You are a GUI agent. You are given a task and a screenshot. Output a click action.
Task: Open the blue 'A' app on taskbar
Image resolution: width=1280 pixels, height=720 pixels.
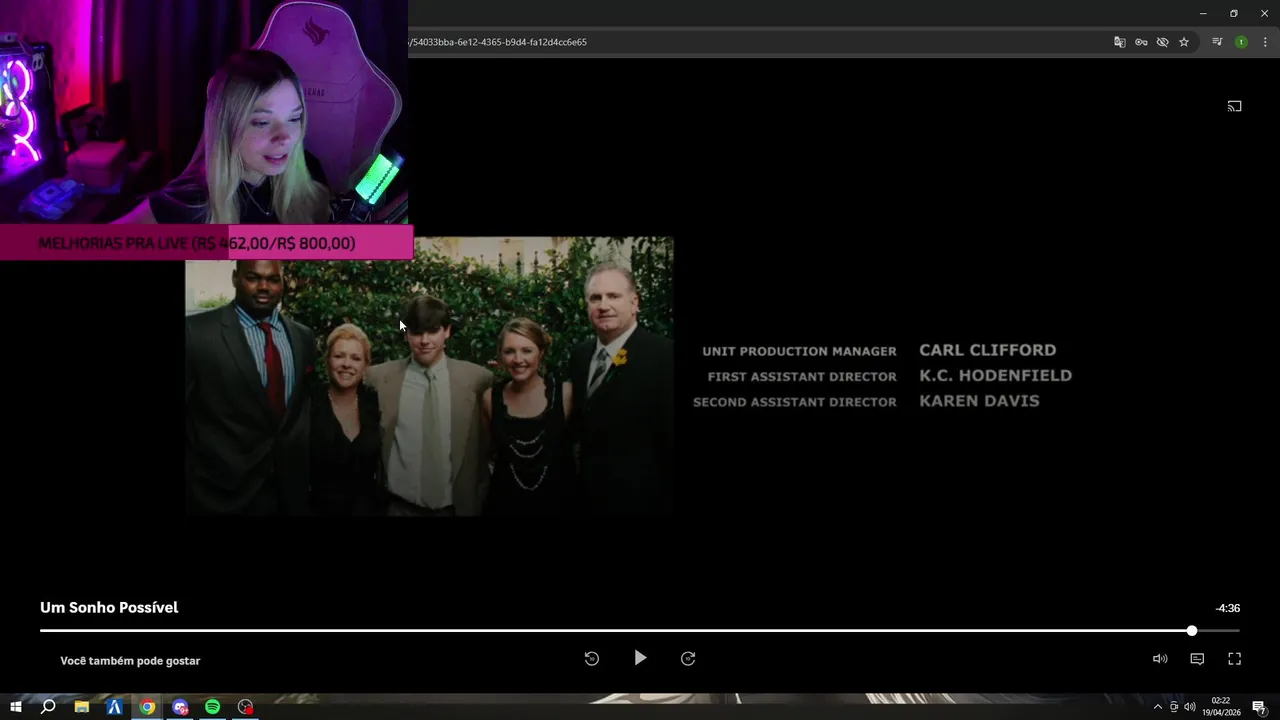(x=114, y=707)
